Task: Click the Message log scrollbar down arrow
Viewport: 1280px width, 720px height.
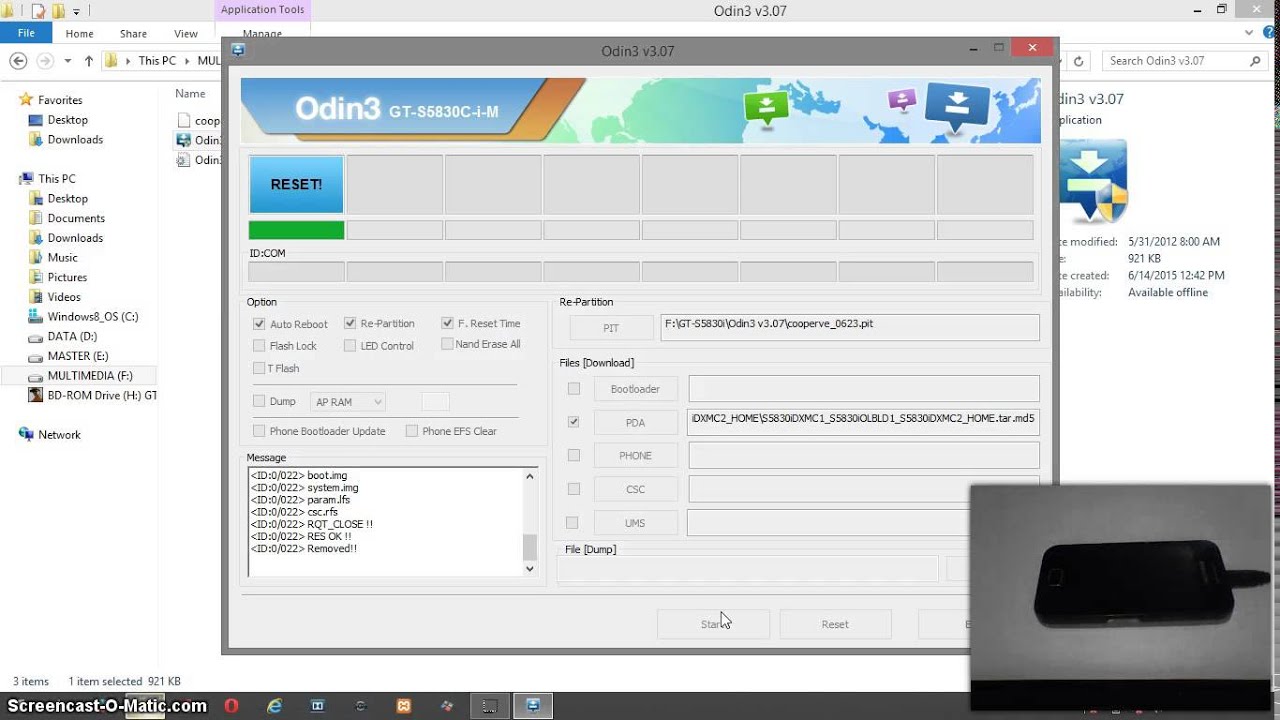Action: 530,568
